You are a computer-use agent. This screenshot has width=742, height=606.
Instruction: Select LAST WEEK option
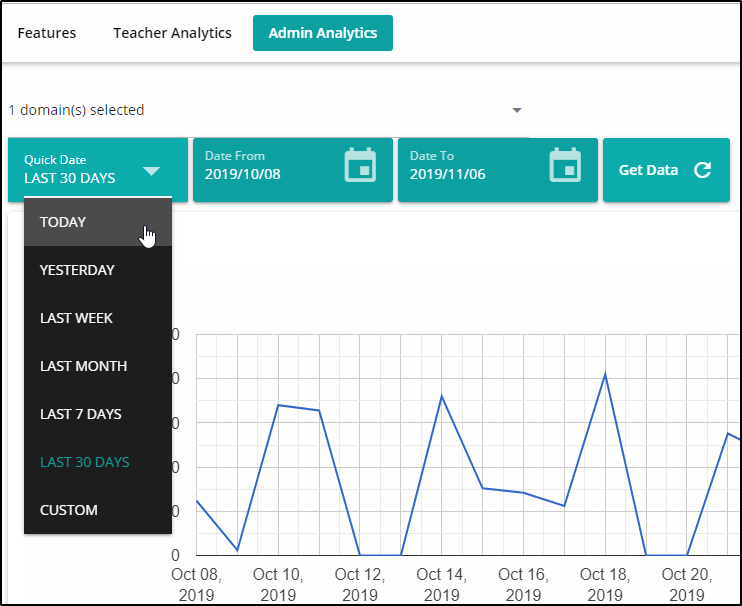pos(98,318)
